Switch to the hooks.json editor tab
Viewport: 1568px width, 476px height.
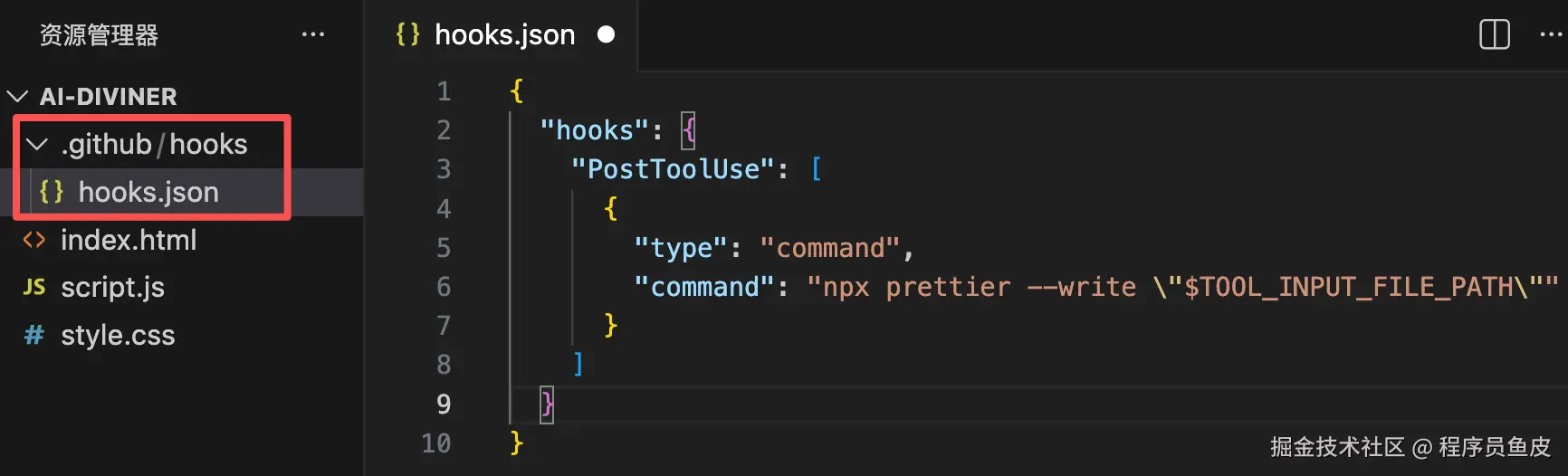504,34
